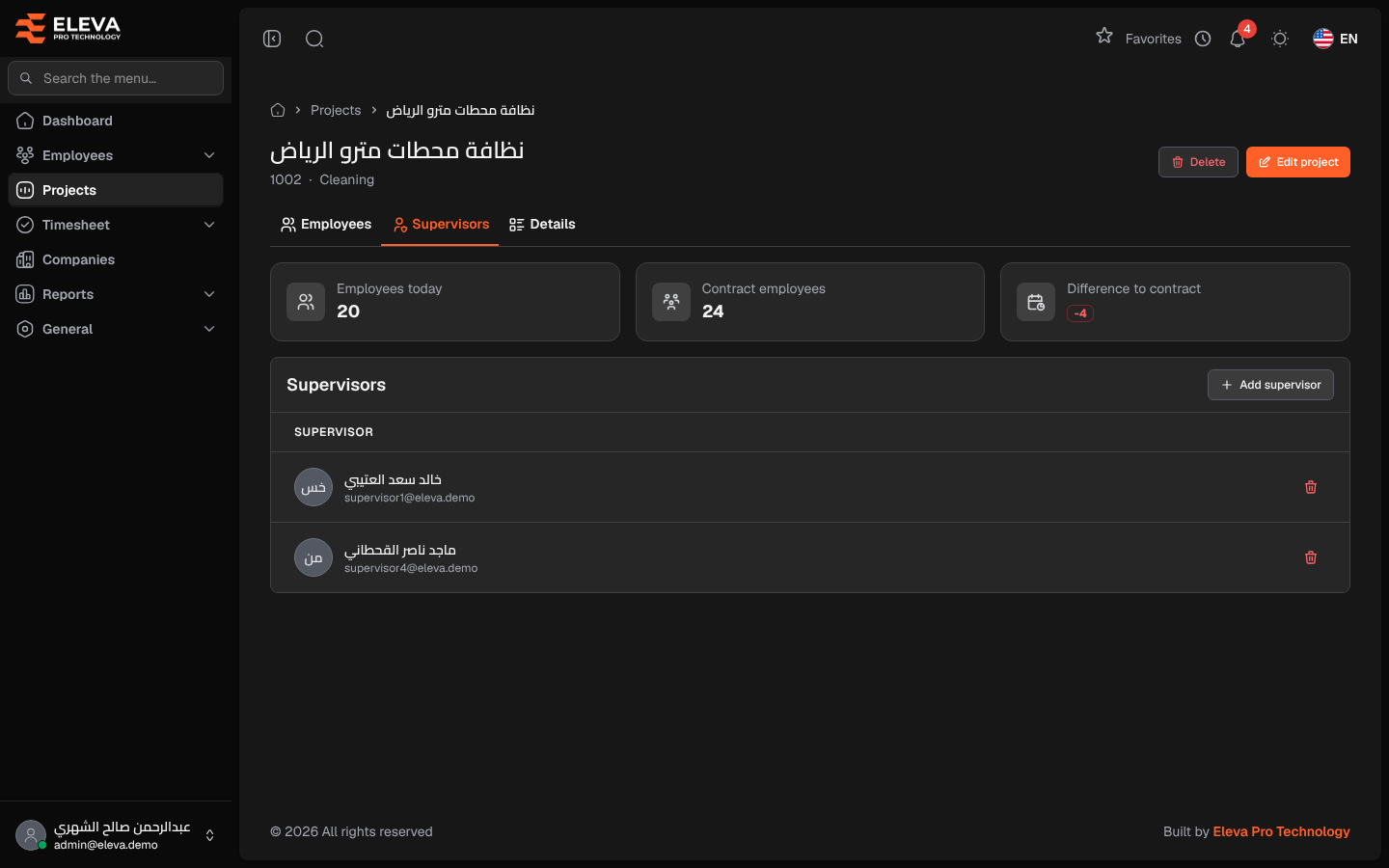1389x868 pixels.
Task: Click avatar of supervisor4@eleva.demo
Action: click(313, 557)
